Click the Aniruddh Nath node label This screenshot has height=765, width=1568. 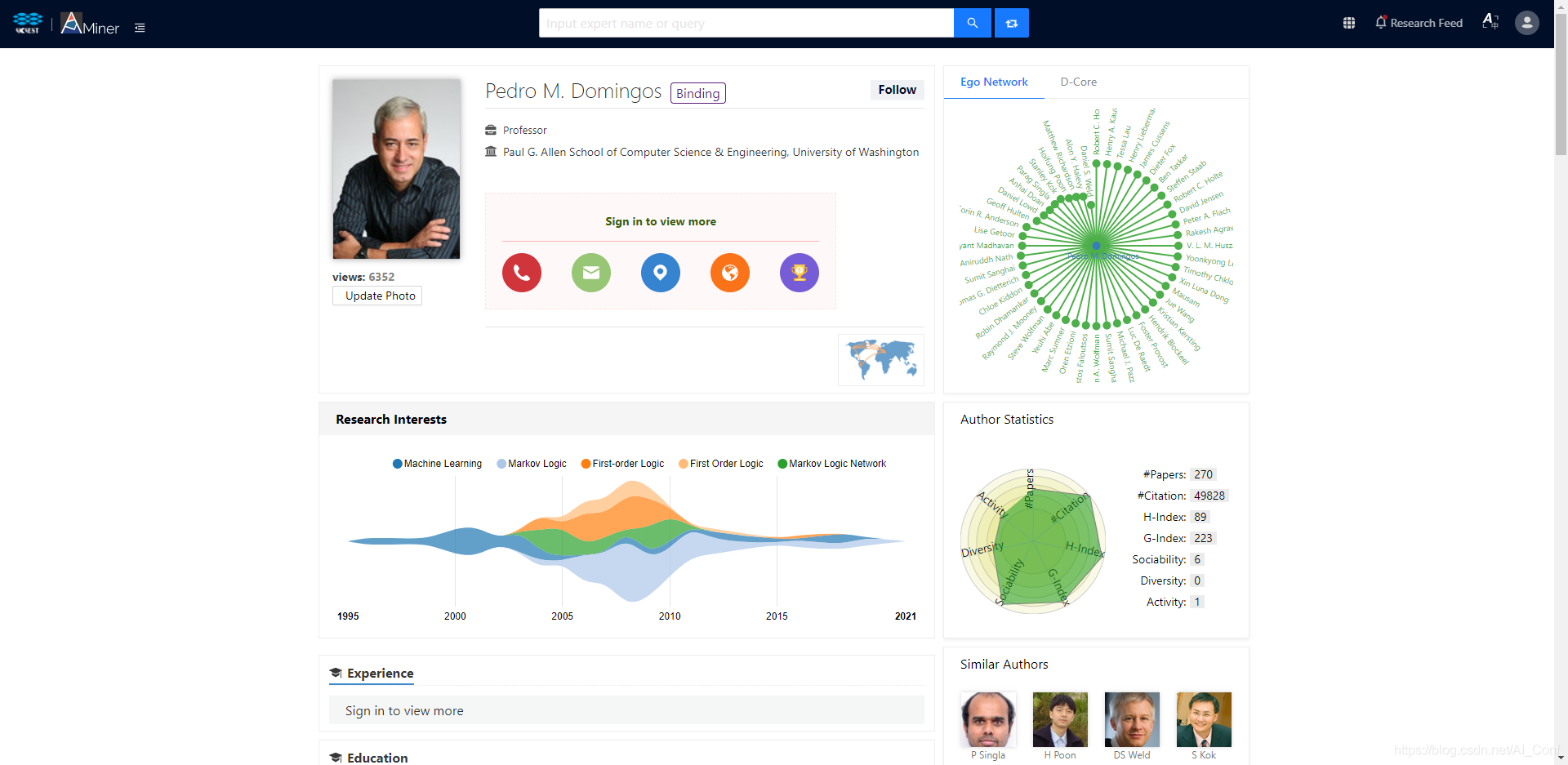pos(986,260)
